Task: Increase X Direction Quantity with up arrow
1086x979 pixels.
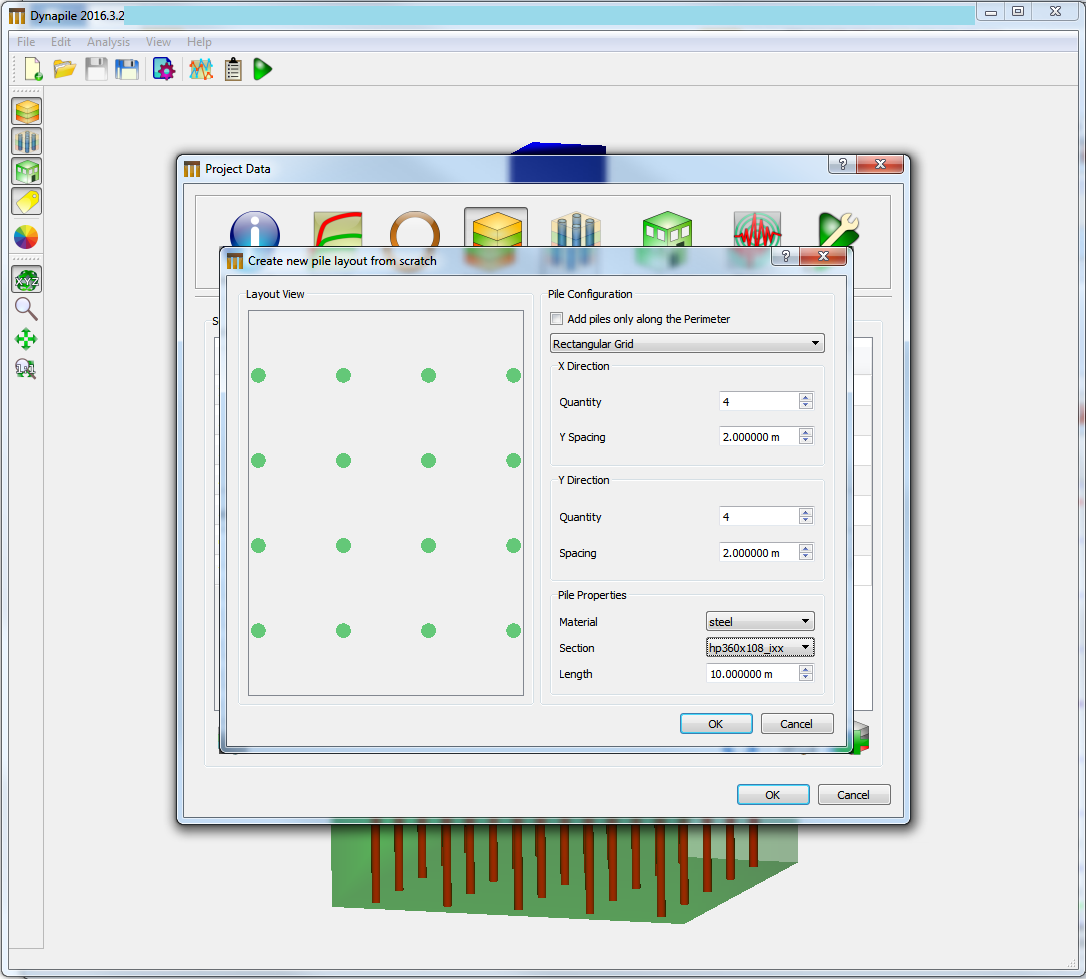Action: [x=805, y=397]
